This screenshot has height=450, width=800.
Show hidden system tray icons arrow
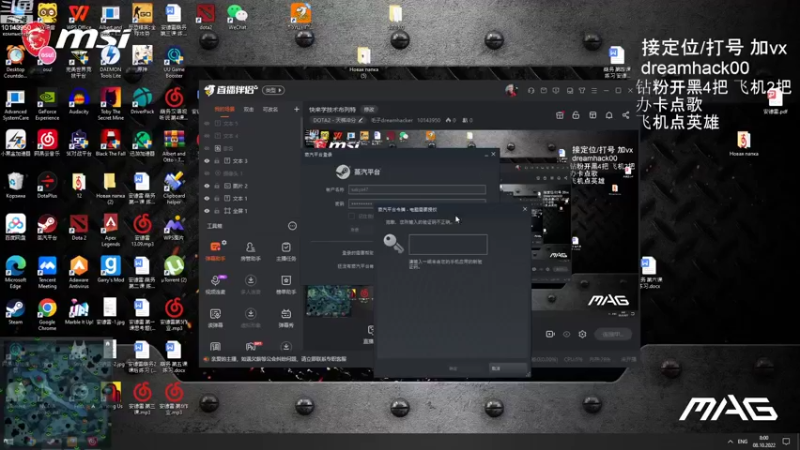click(730, 442)
